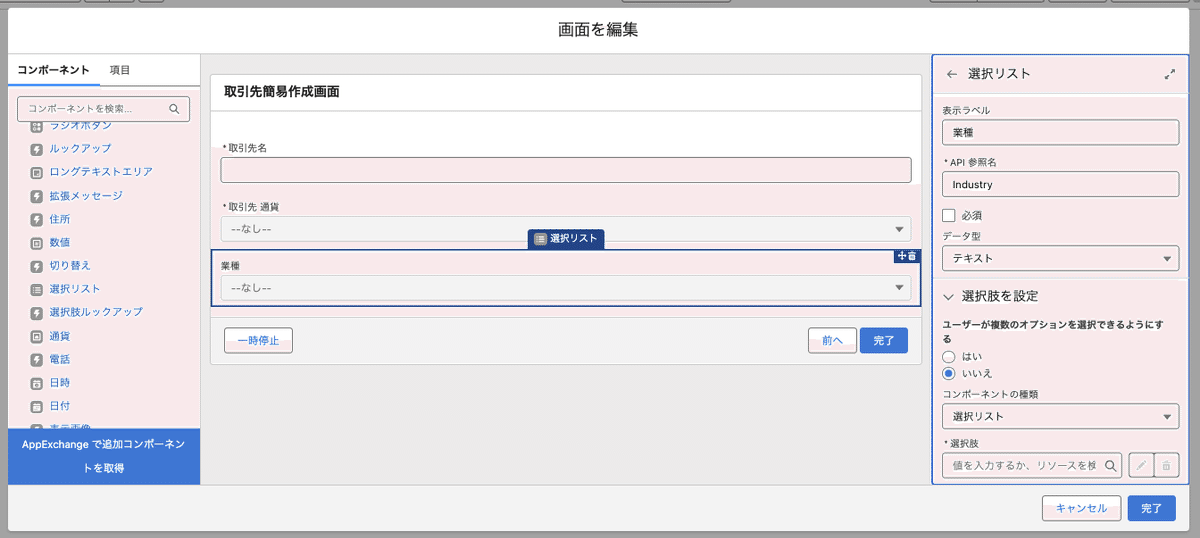Click the 表示ラベル field containing 業種
This screenshot has height=538, width=1200.
[x=1061, y=132]
